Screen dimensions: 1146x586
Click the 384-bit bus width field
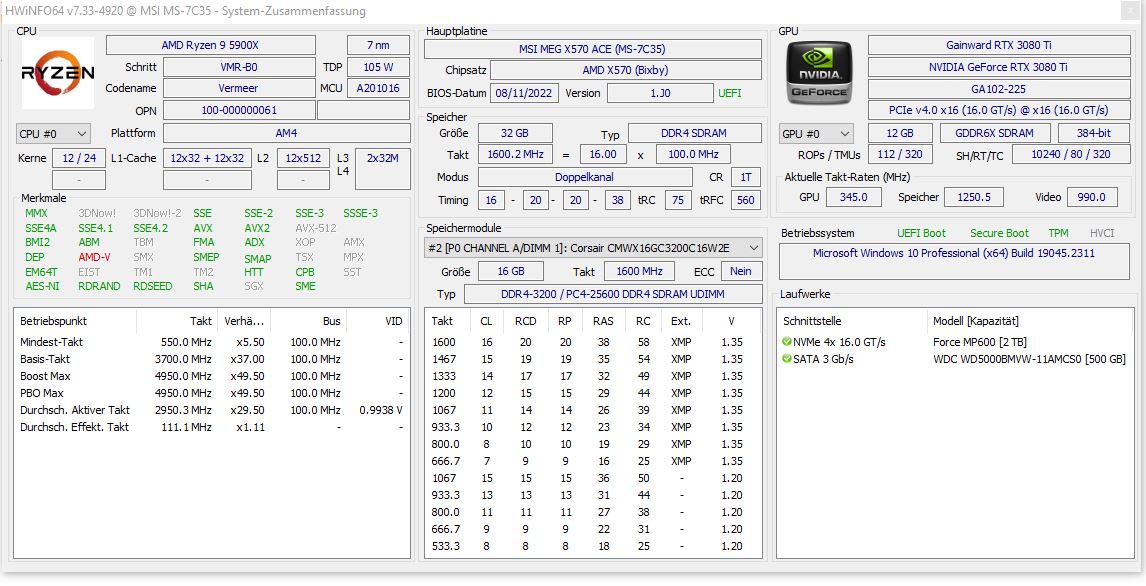(1094, 134)
